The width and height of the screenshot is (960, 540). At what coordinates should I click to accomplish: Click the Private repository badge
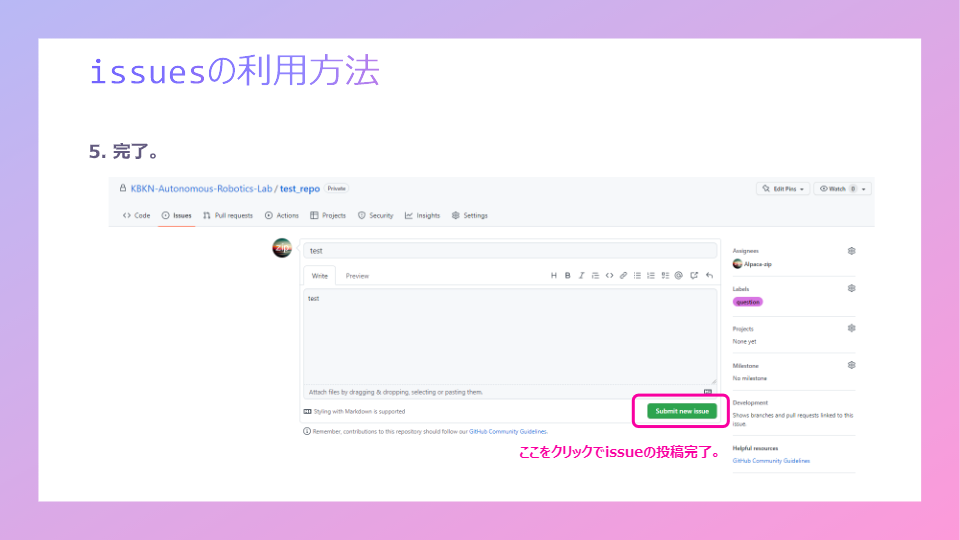(x=336, y=189)
